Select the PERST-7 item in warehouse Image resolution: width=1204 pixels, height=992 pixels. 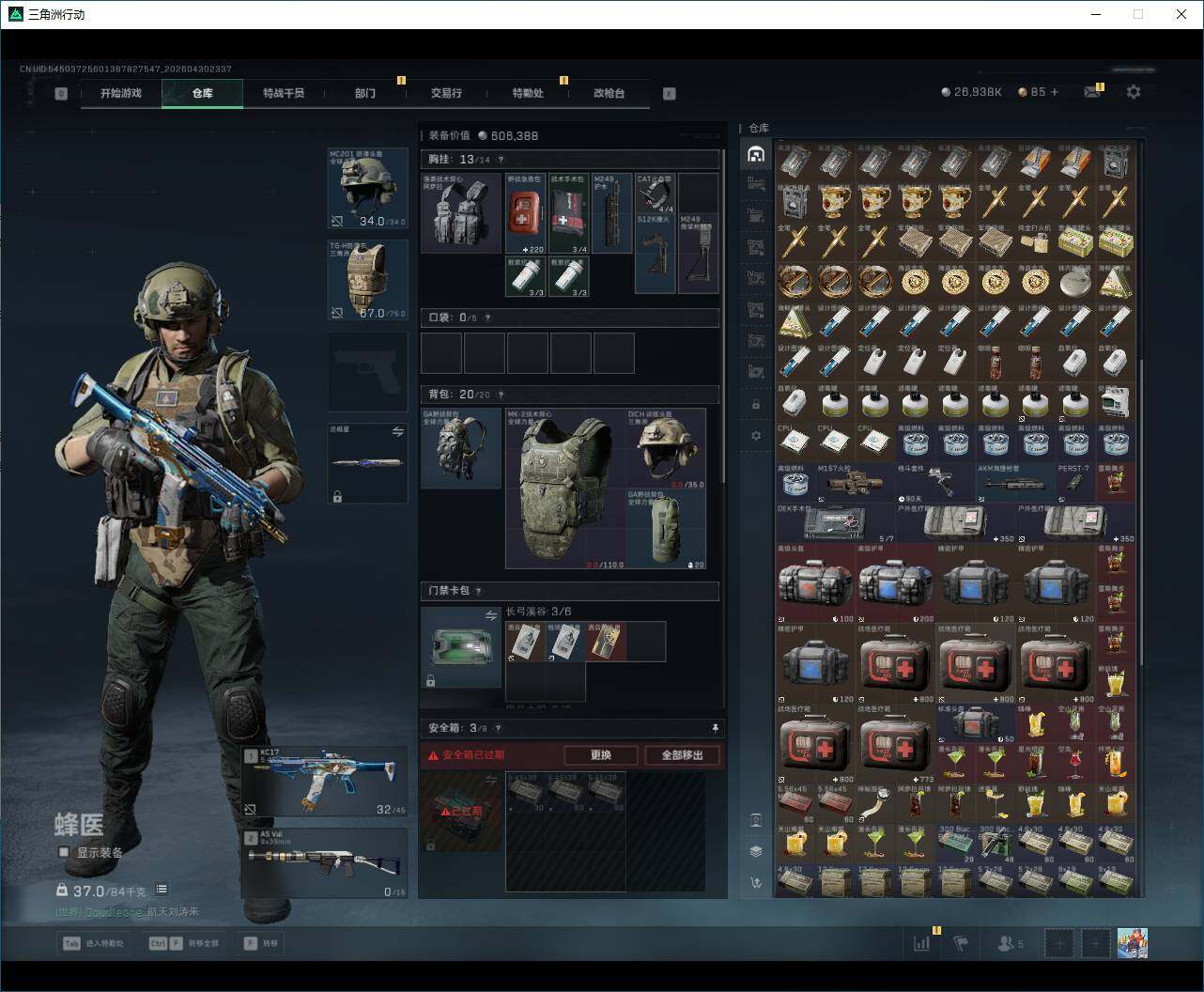1075,483
